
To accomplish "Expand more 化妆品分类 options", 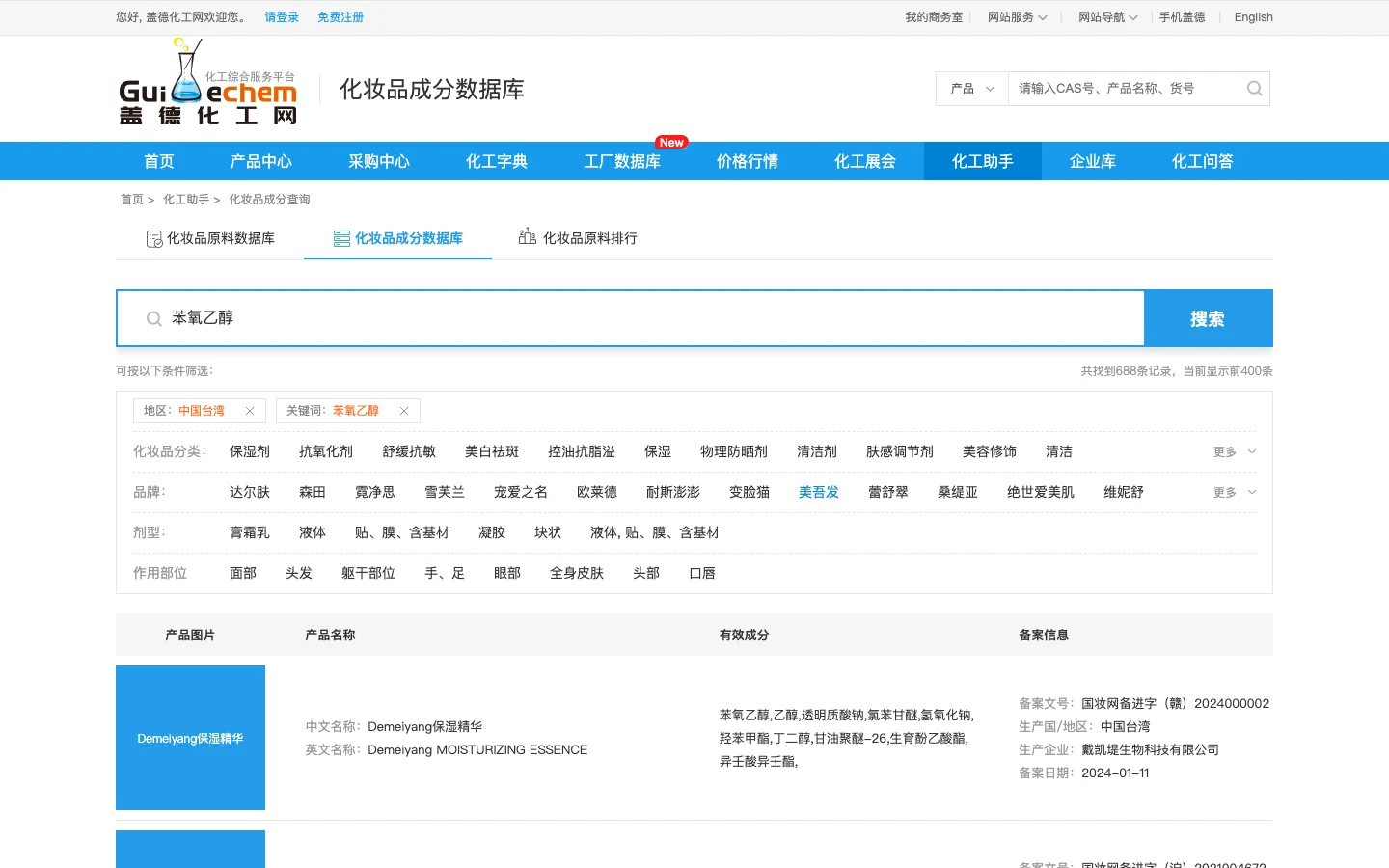I will (x=1235, y=451).
